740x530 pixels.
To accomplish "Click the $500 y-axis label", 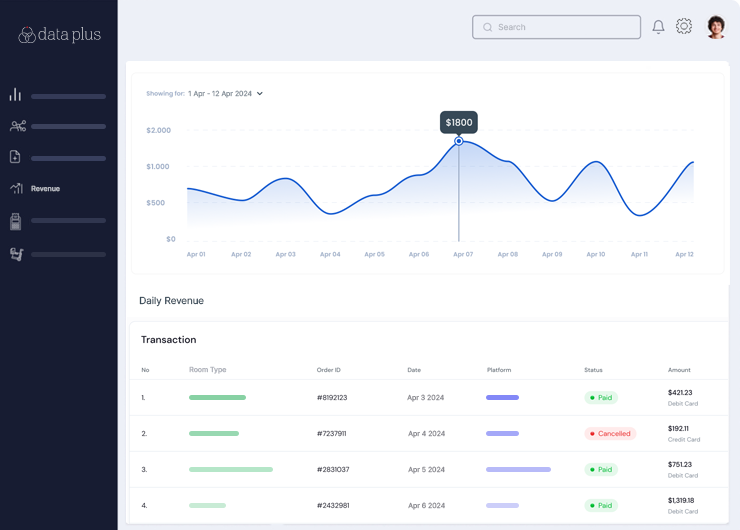I will [156, 203].
